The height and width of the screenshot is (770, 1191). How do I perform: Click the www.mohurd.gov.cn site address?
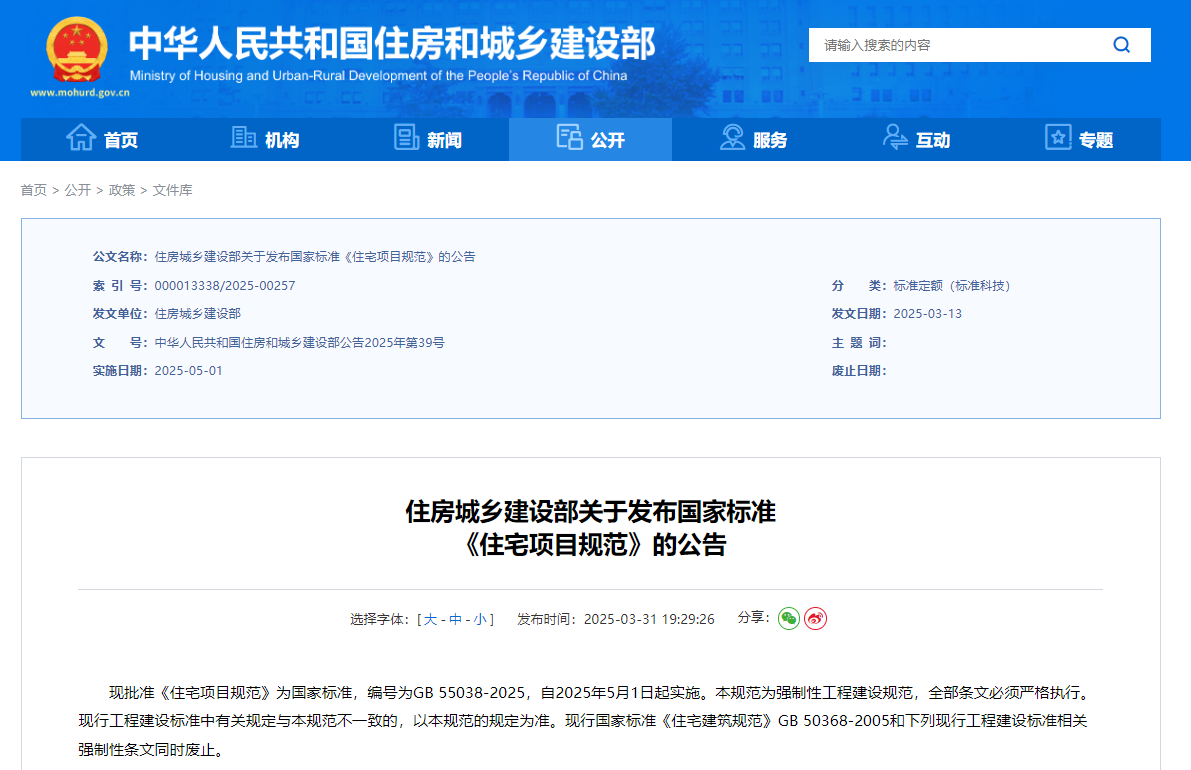point(80,93)
